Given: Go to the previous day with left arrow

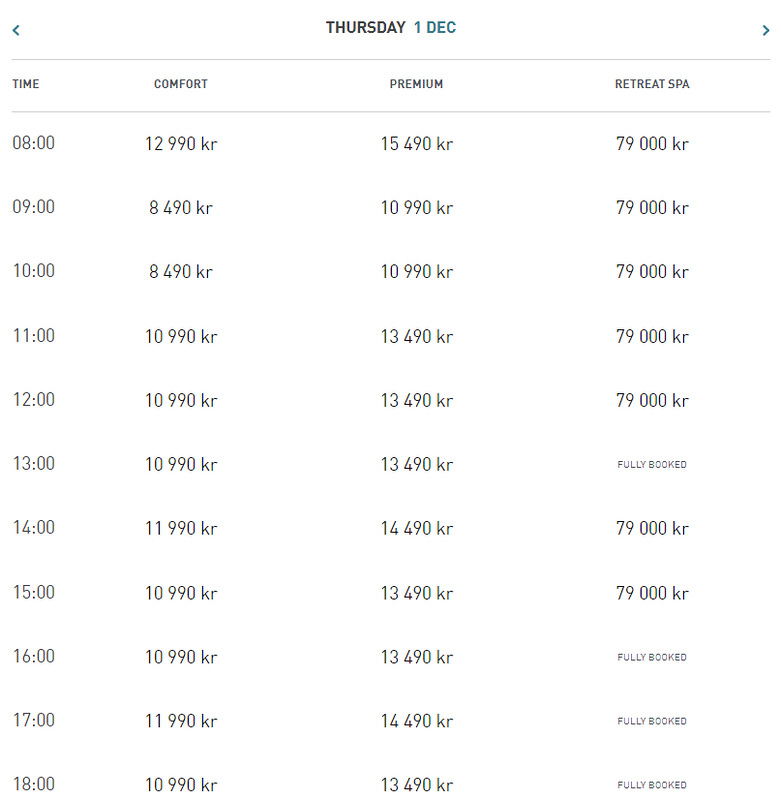Looking at the screenshot, I should [16, 30].
